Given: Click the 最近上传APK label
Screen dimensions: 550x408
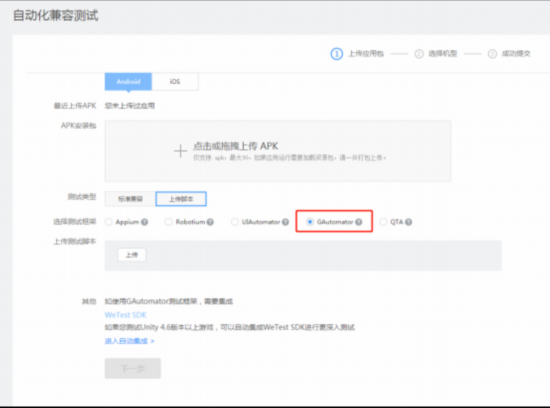Looking at the screenshot, I should 75,106.
